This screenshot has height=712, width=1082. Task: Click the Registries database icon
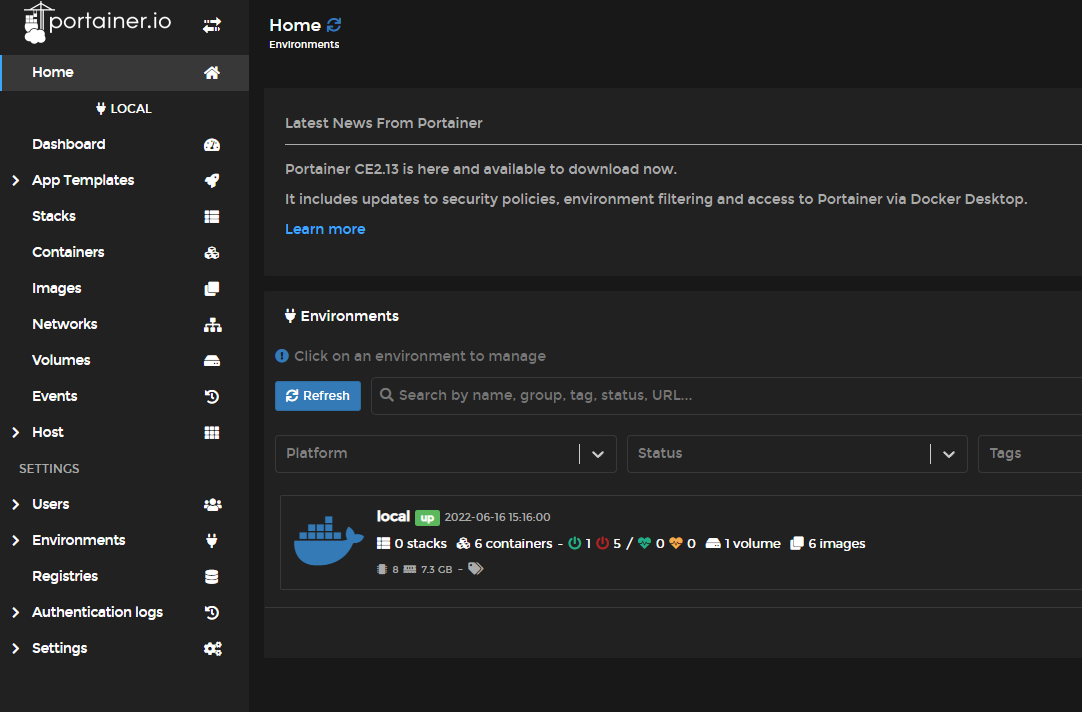(212, 577)
